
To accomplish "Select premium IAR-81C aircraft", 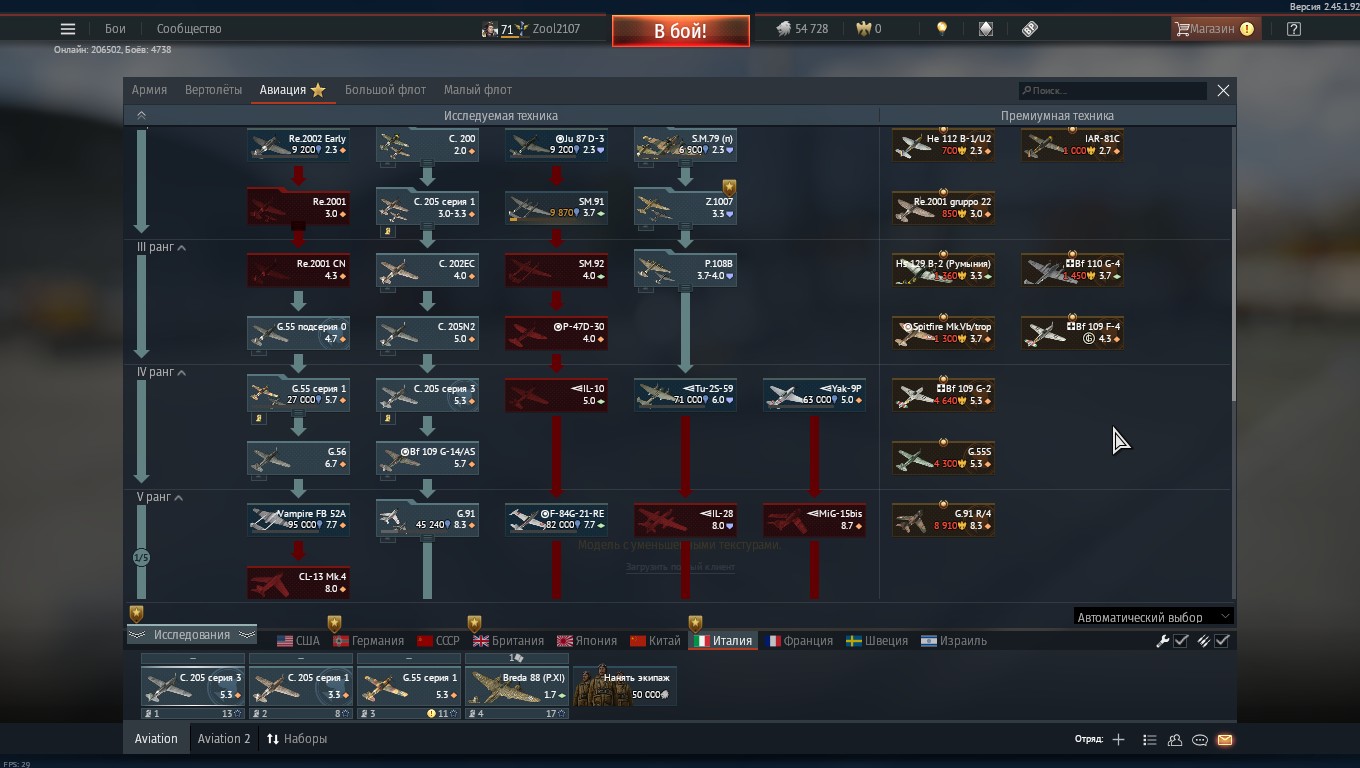I will (x=1072, y=145).
